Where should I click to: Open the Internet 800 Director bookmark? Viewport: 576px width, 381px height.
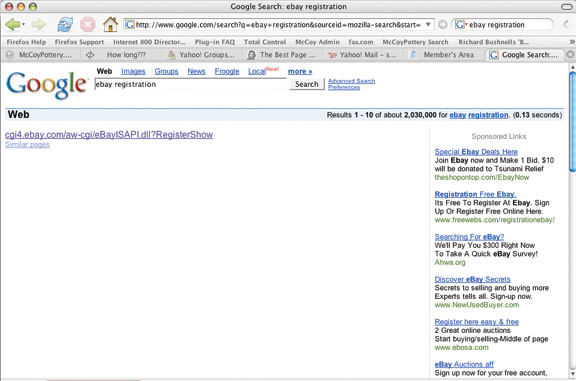tap(149, 42)
